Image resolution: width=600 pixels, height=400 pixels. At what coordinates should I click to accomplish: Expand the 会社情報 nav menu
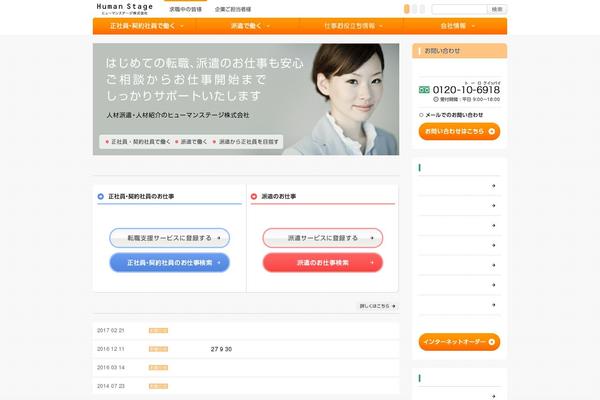click(x=455, y=26)
